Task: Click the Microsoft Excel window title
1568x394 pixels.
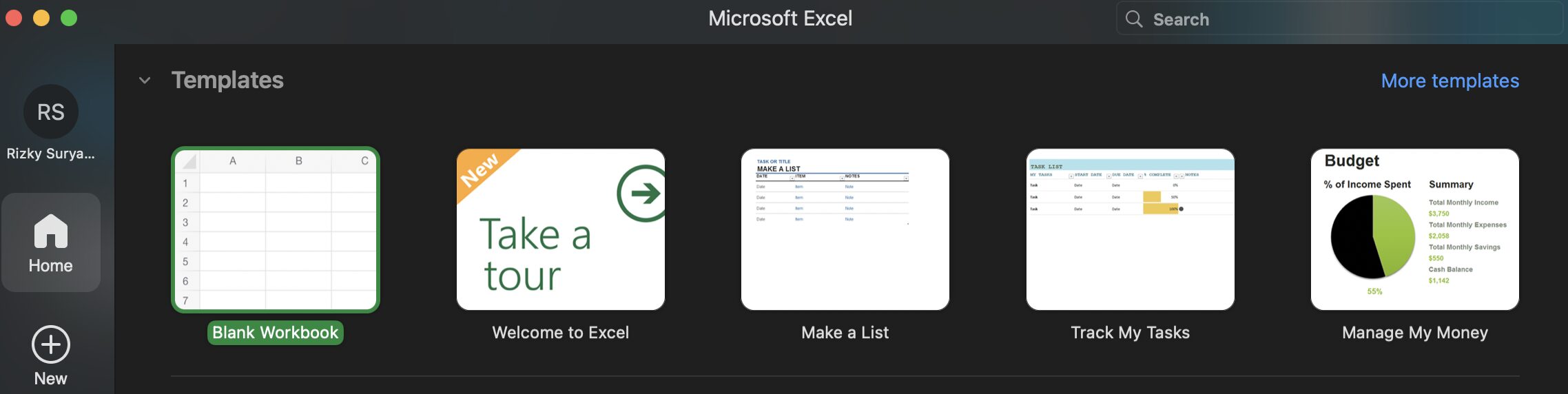Action: [x=780, y=18]
